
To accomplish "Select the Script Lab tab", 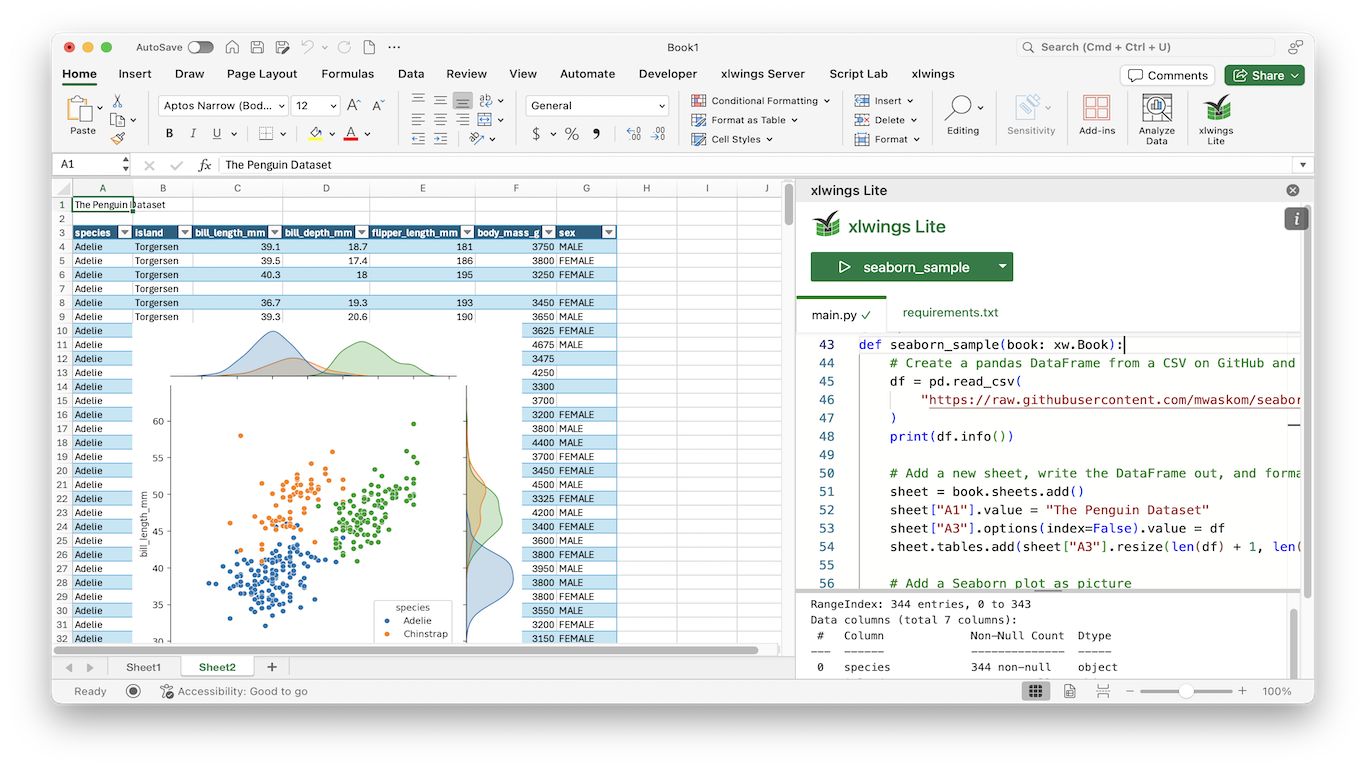I will pyautogui.click(x=858, y=74).
